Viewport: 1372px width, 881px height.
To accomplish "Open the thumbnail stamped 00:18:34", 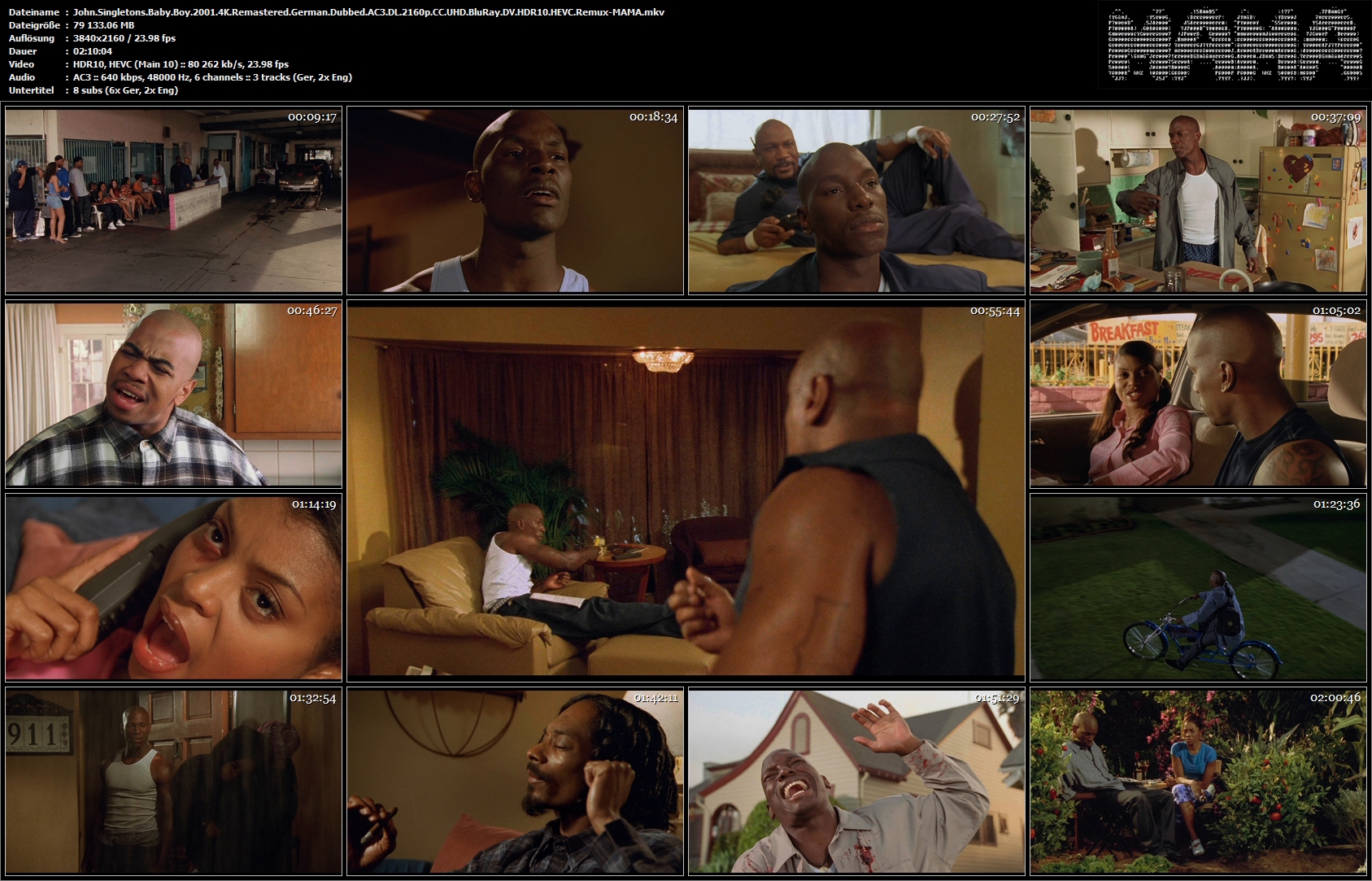I will pyautogui.click(x=515, y=201).
